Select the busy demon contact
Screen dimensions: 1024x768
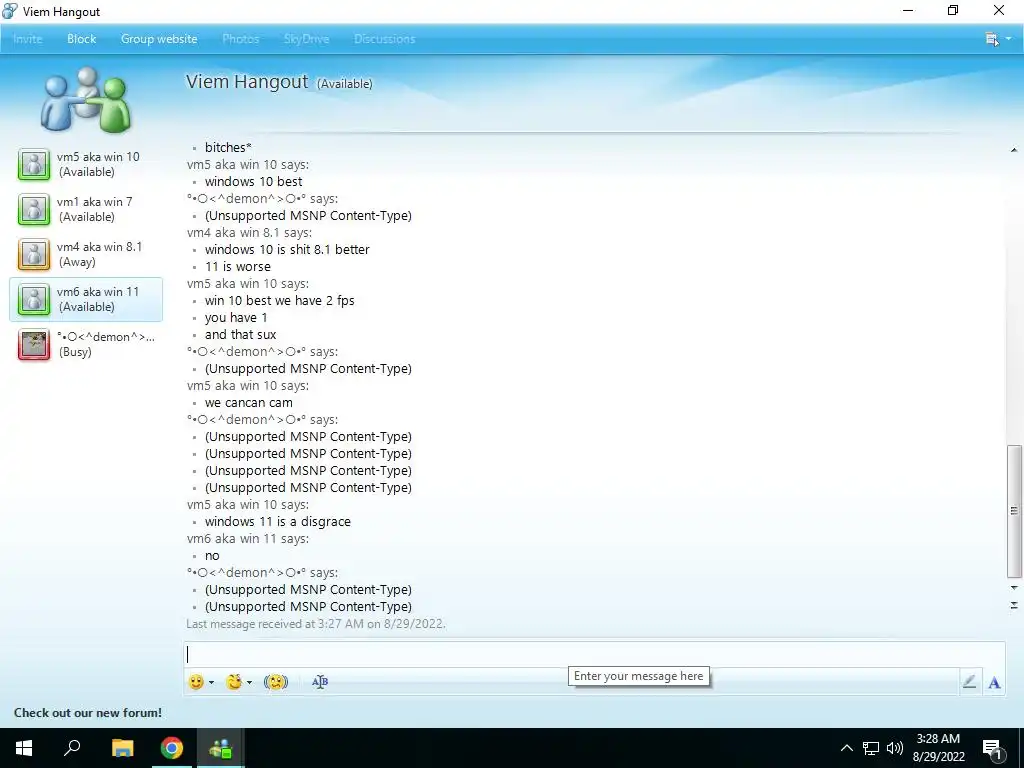(86, 344)
